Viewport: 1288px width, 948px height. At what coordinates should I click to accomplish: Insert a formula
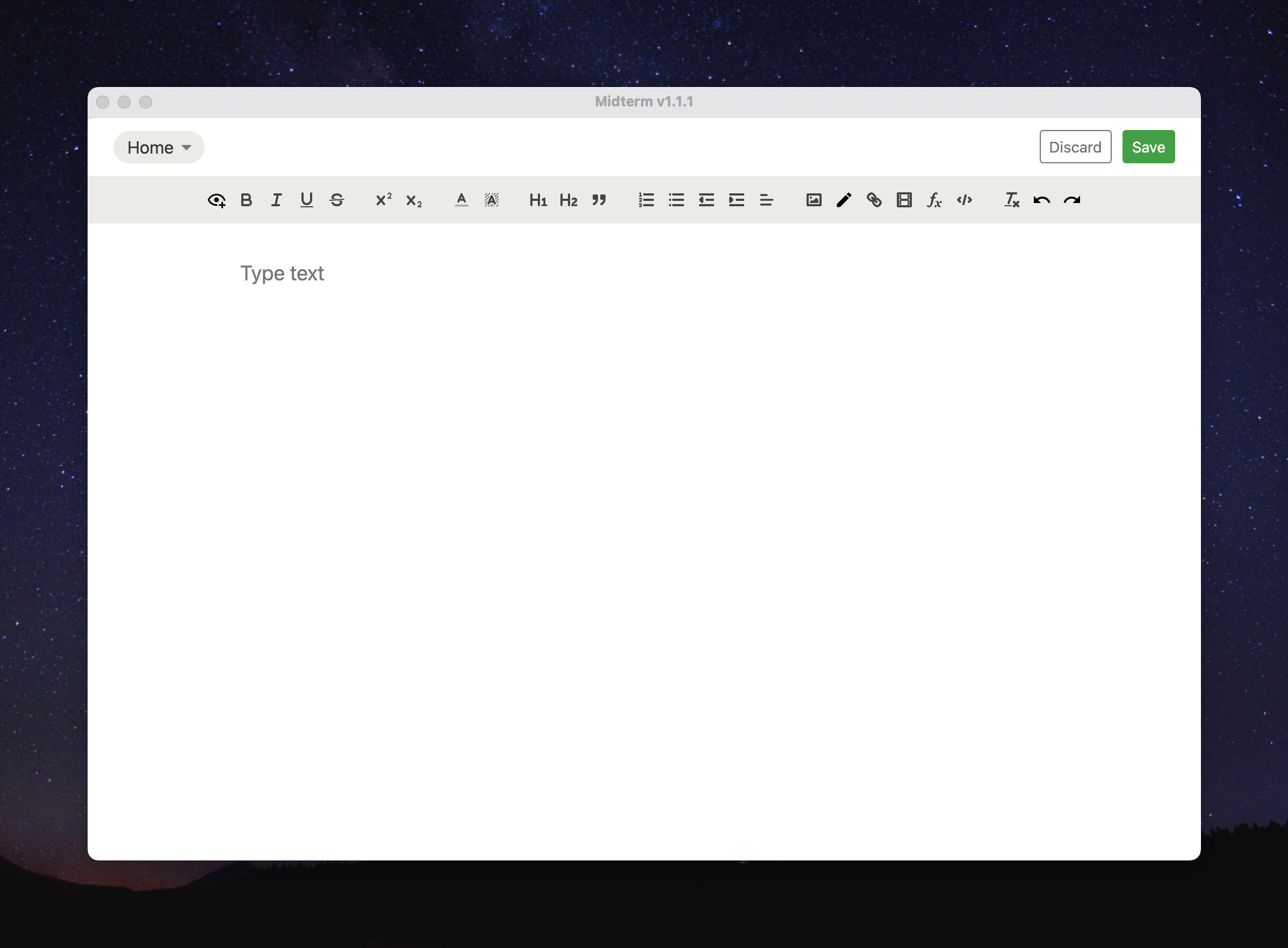(934, 200)
